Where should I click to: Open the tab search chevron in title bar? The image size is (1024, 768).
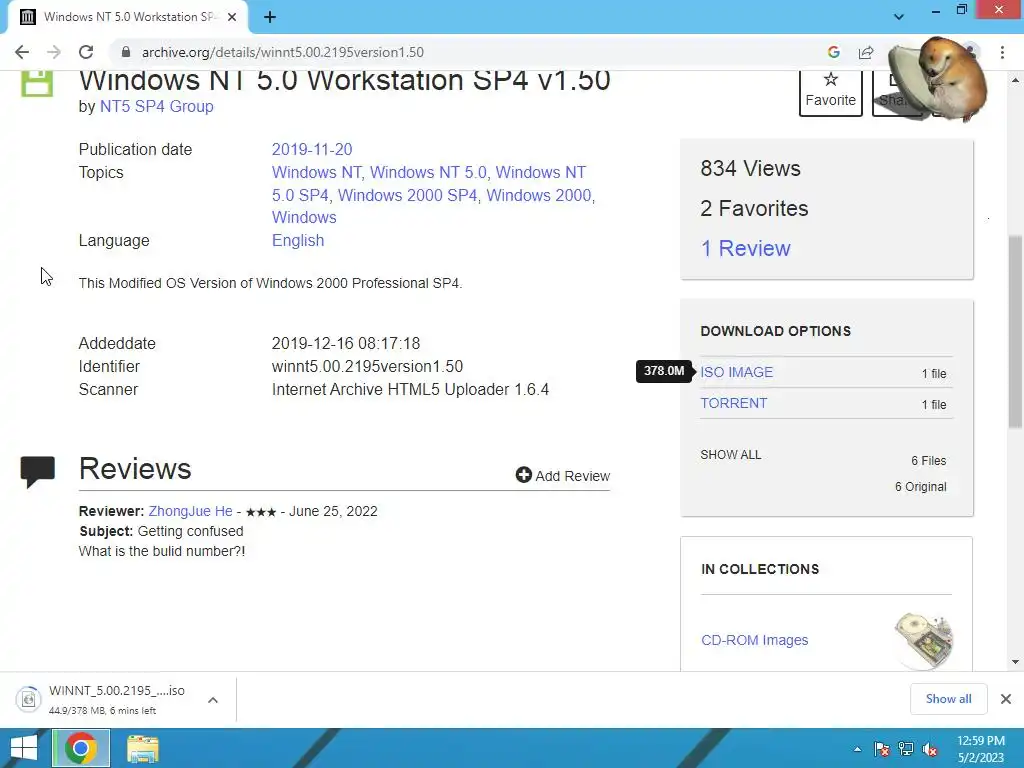coord(899,17)
